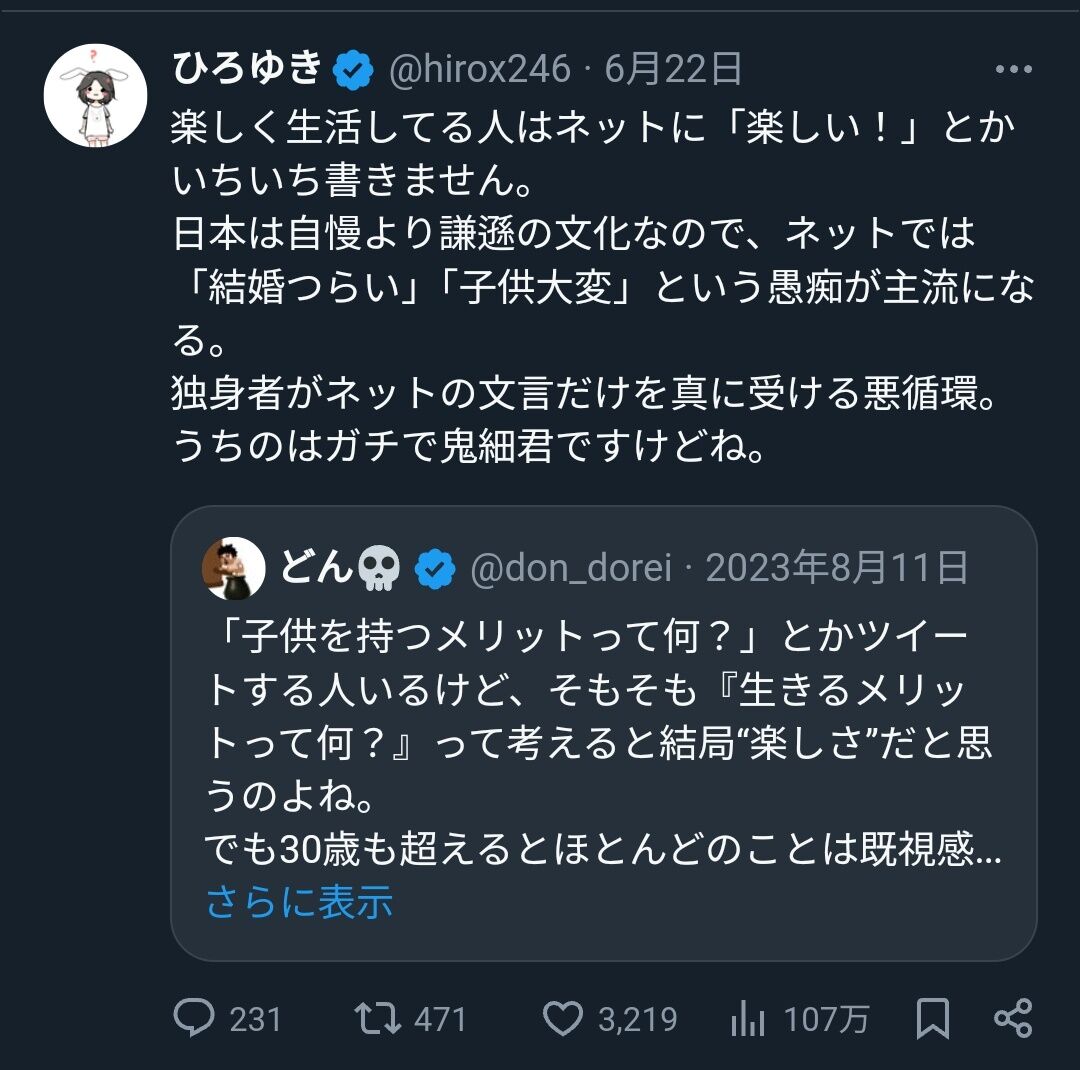Click ひろゆき's blue verified badge

[353, 70]
